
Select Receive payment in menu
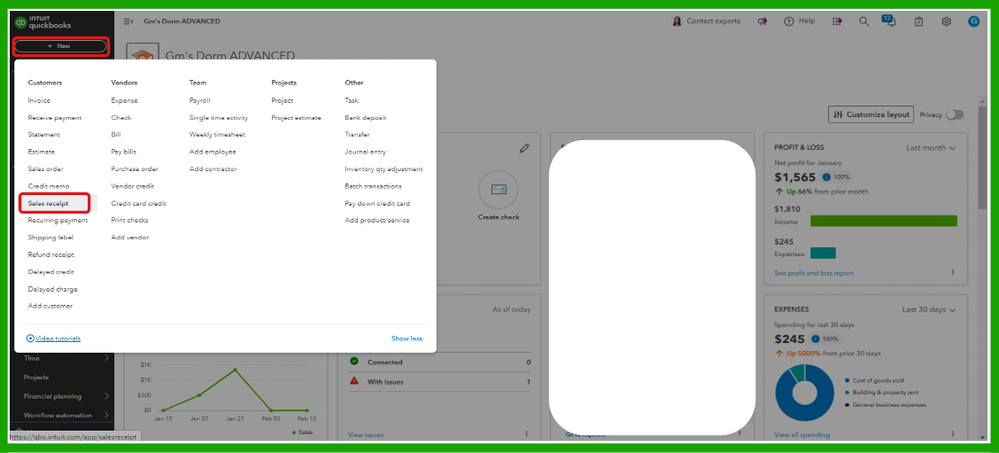point(55,118)
